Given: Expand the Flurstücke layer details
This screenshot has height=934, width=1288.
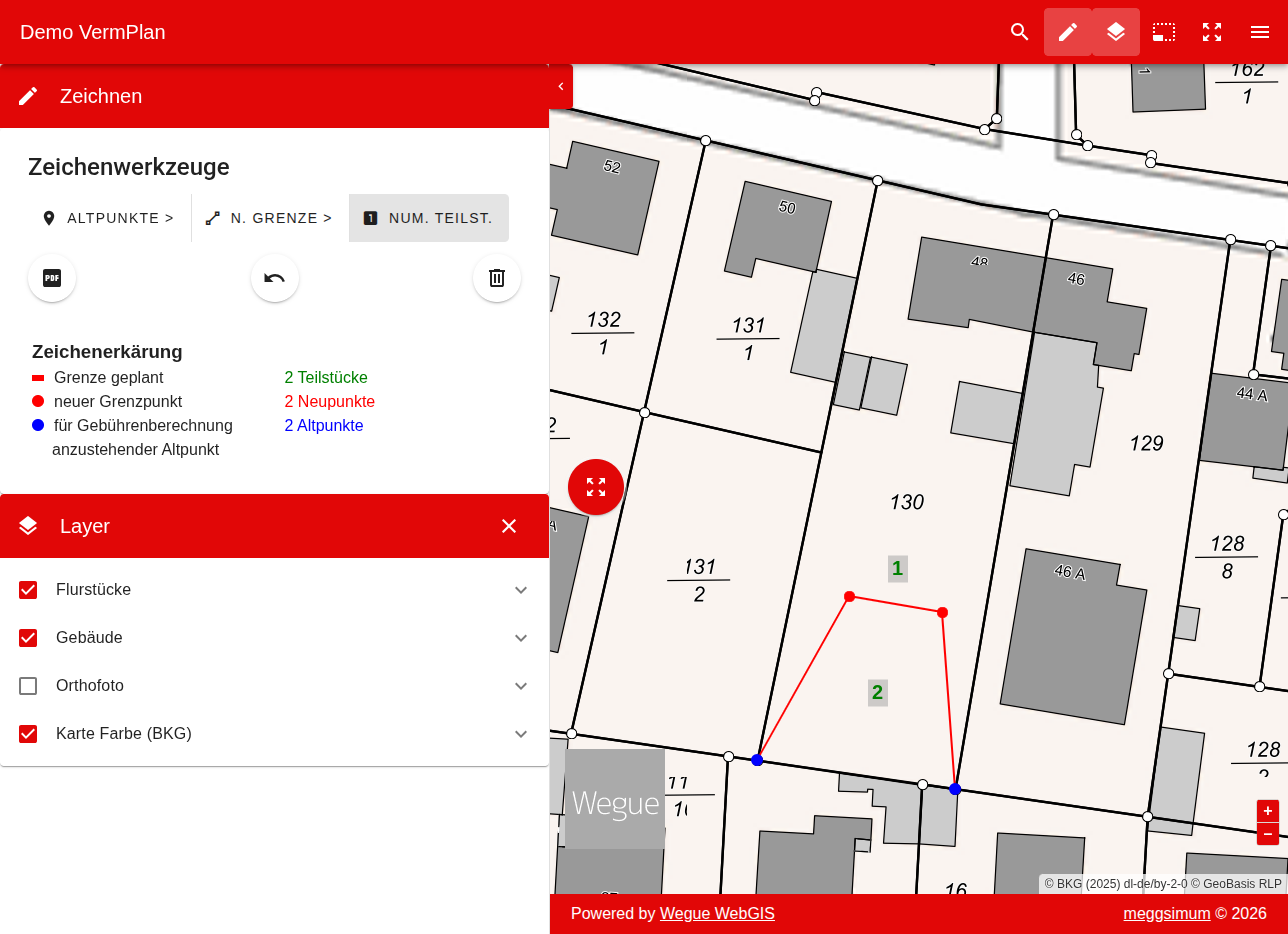Looking at the screenshot, I should [x=521, y=590].
